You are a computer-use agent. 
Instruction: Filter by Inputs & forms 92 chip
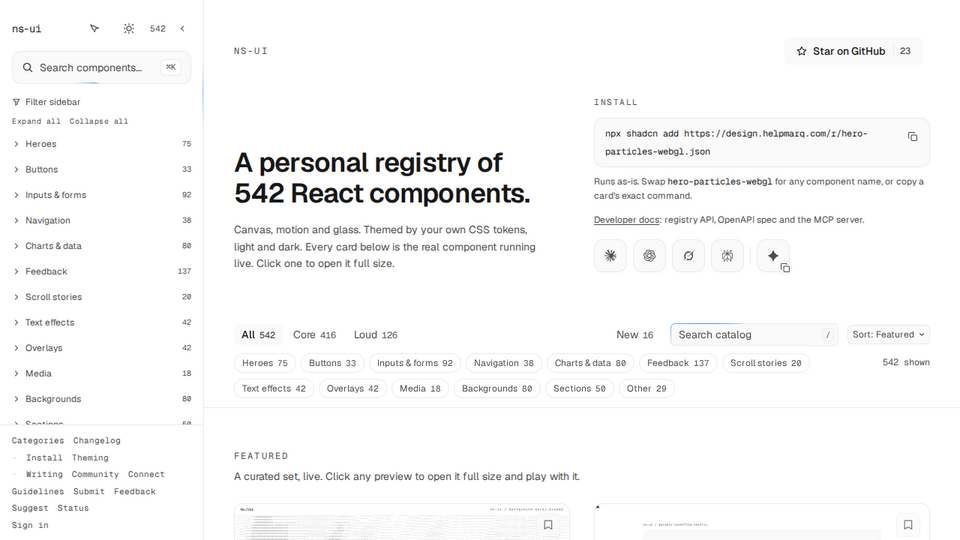pyautogui.click(x=414, y=363)
